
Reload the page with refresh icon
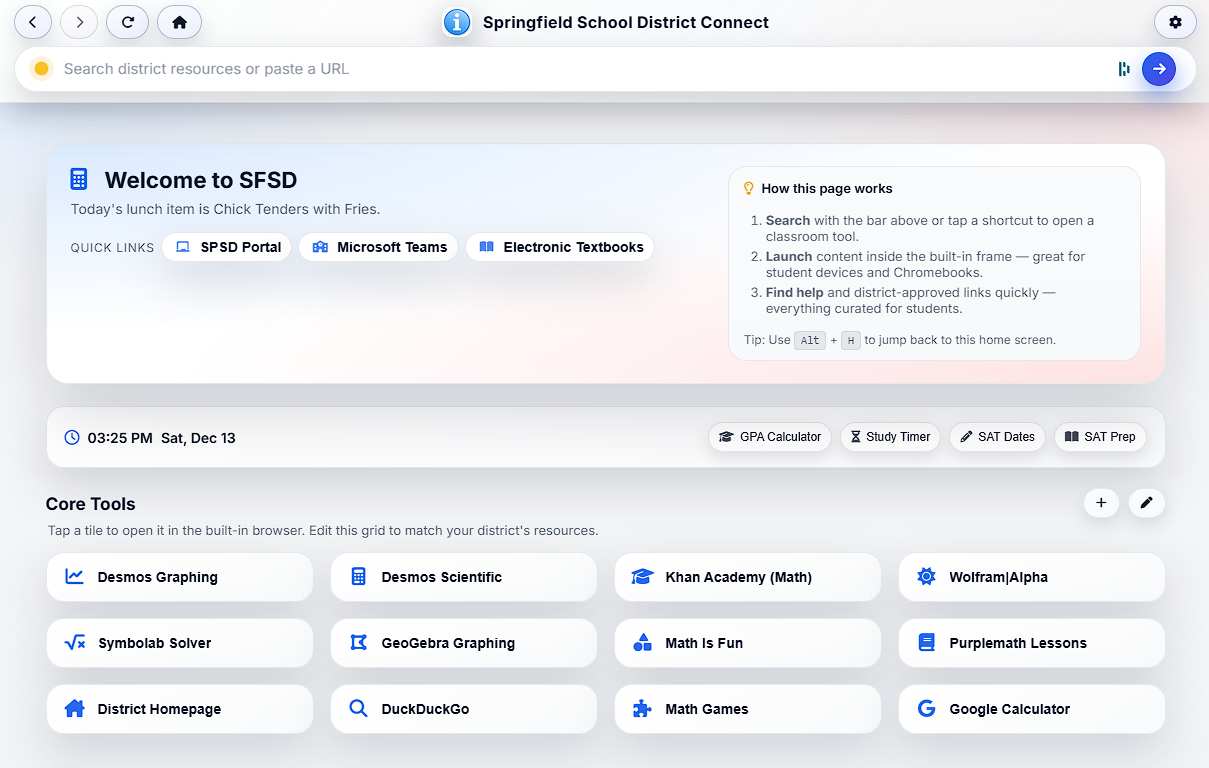[127, 22]
